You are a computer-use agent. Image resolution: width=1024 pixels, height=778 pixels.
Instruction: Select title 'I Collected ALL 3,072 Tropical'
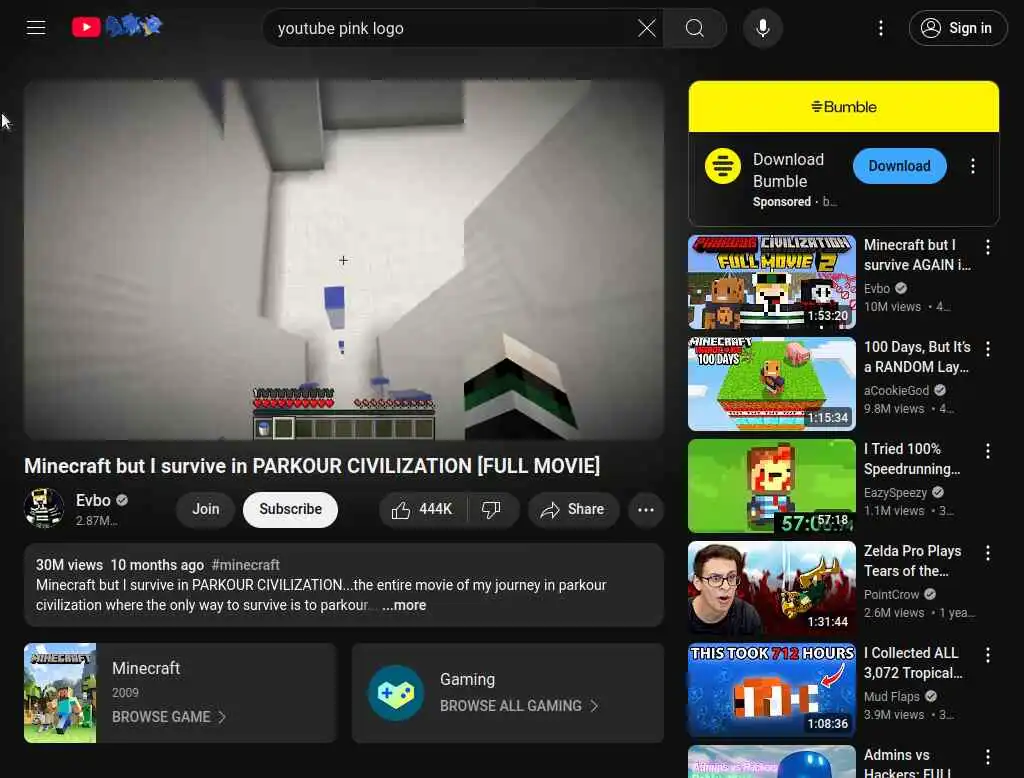(x=913, y=662)
